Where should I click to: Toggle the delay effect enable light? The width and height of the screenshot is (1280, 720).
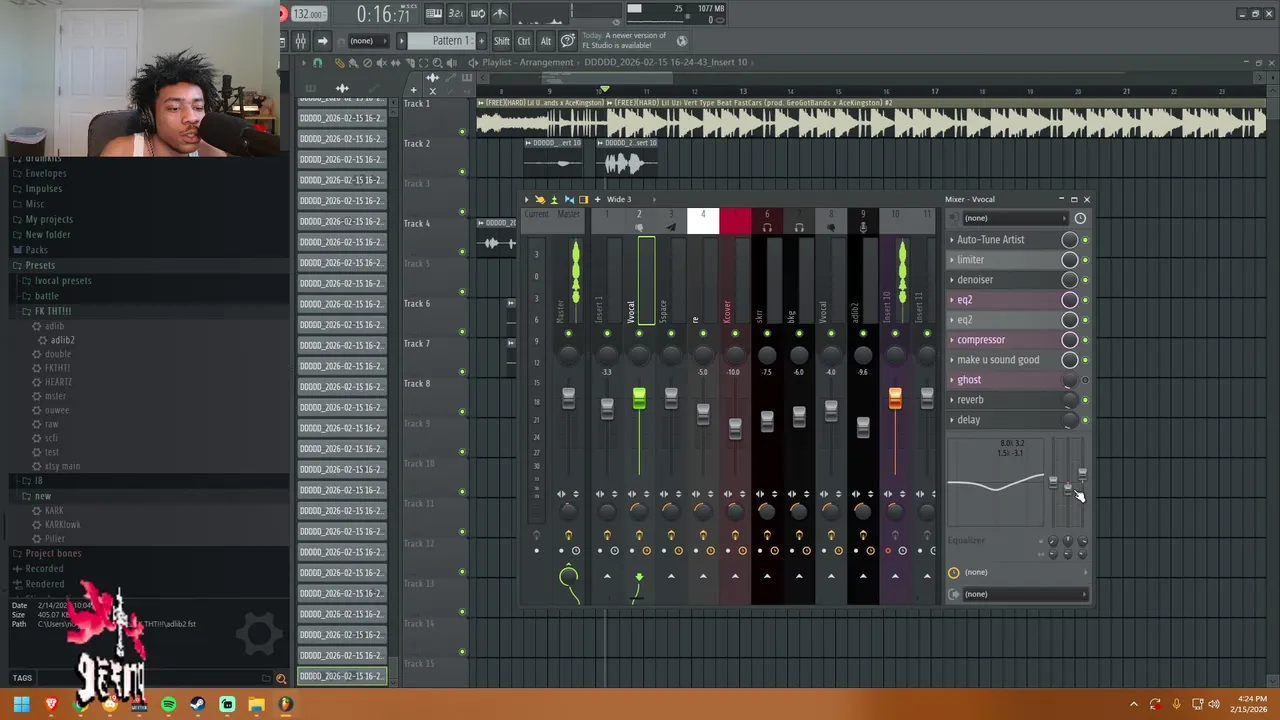pos(1085,420)
